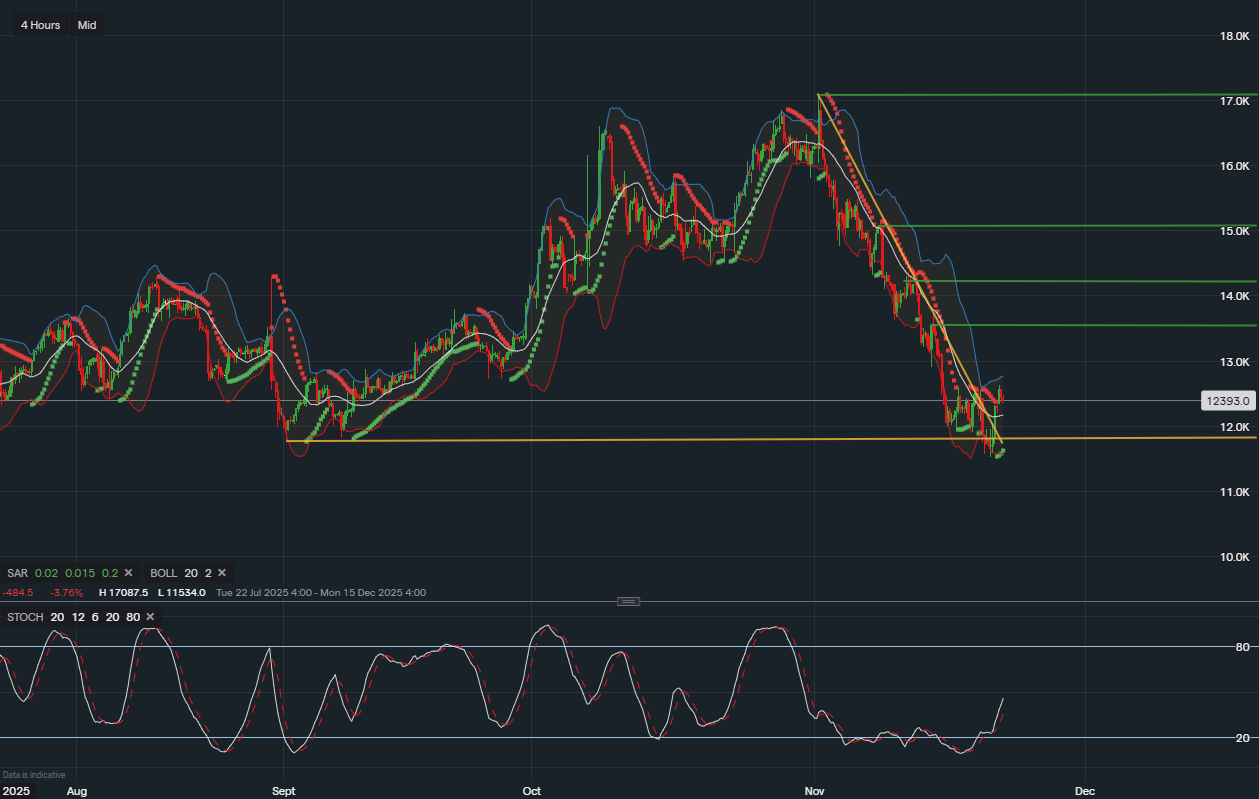Click the Oct label on time axis
The height and width of the screenshot is (799, 1259).
tap(531, 791)
